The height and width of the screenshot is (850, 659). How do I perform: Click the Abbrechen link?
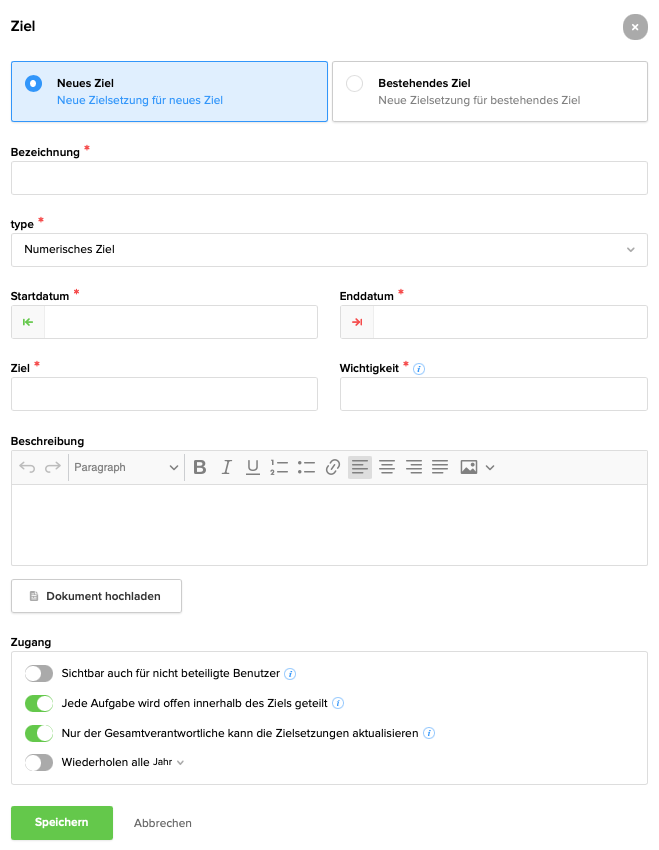(x=163, y=823)
